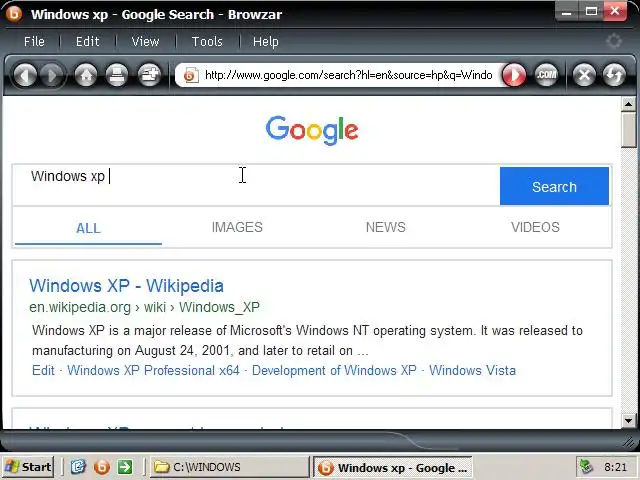
Task: Switch to the IMAGES tab
Action: click(237, 227)
